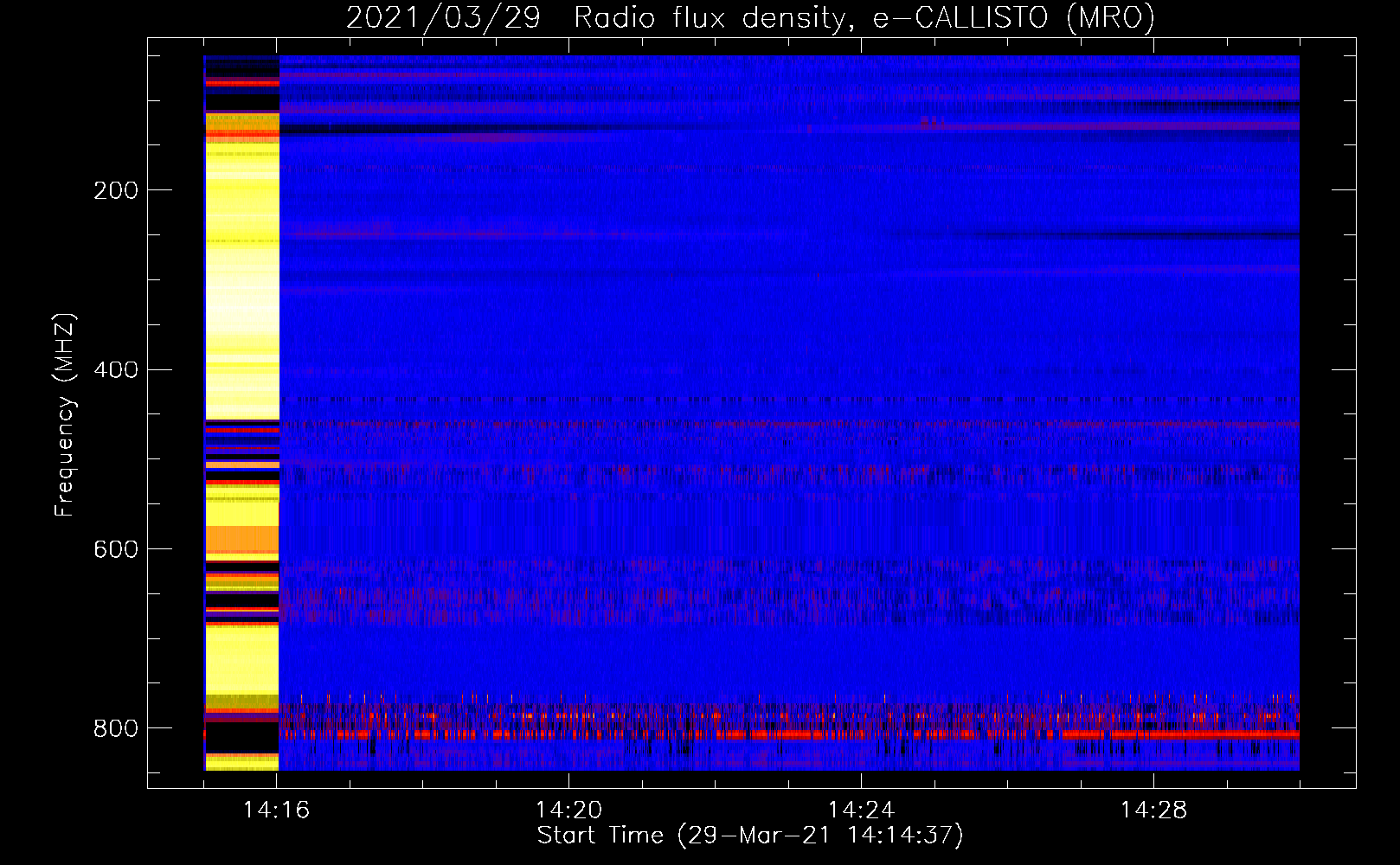Click the 800 frequency tick label
The image size is (1400, 865).
point(116,729)
